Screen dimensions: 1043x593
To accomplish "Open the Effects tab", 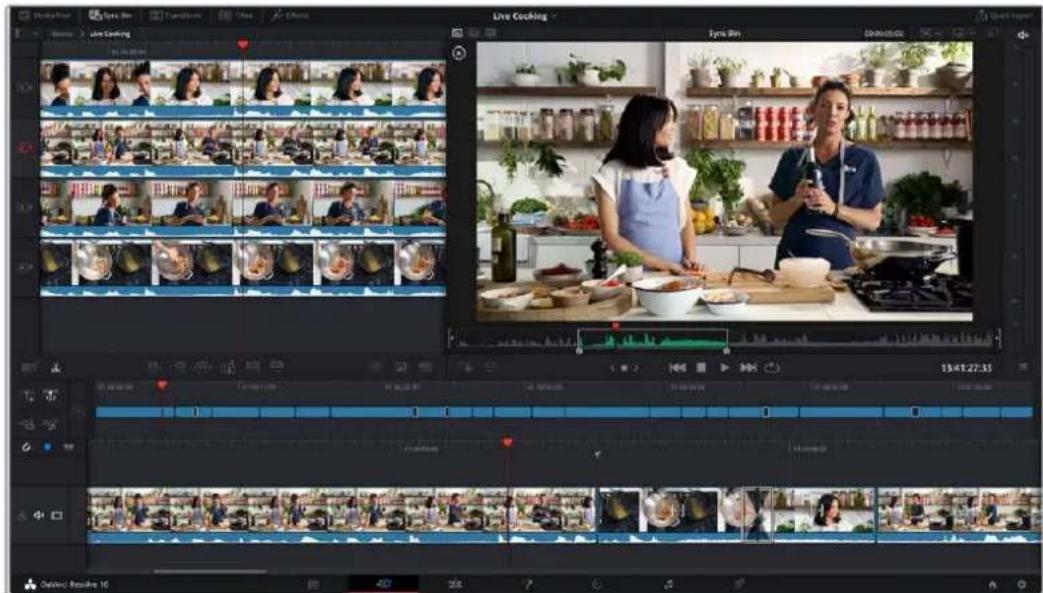I will [x=289, y=15].
